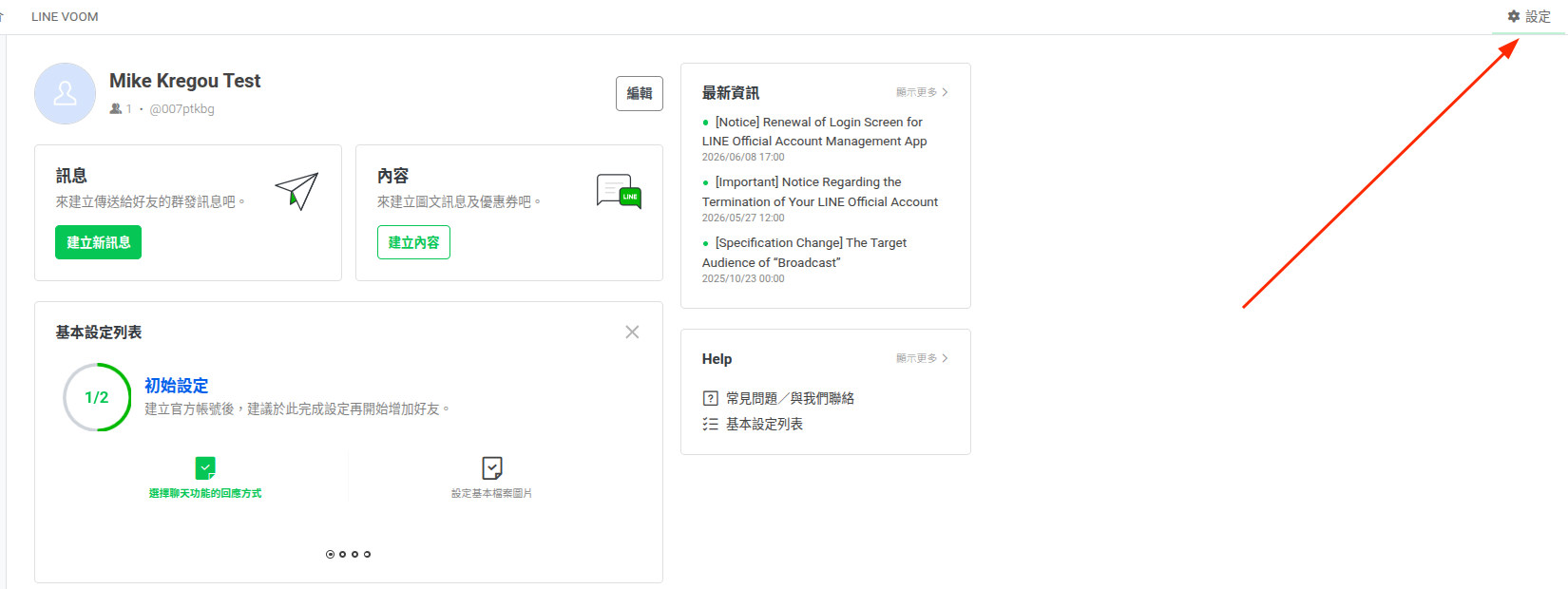Click the Mike Kregou Test account name

click(184, 81)
